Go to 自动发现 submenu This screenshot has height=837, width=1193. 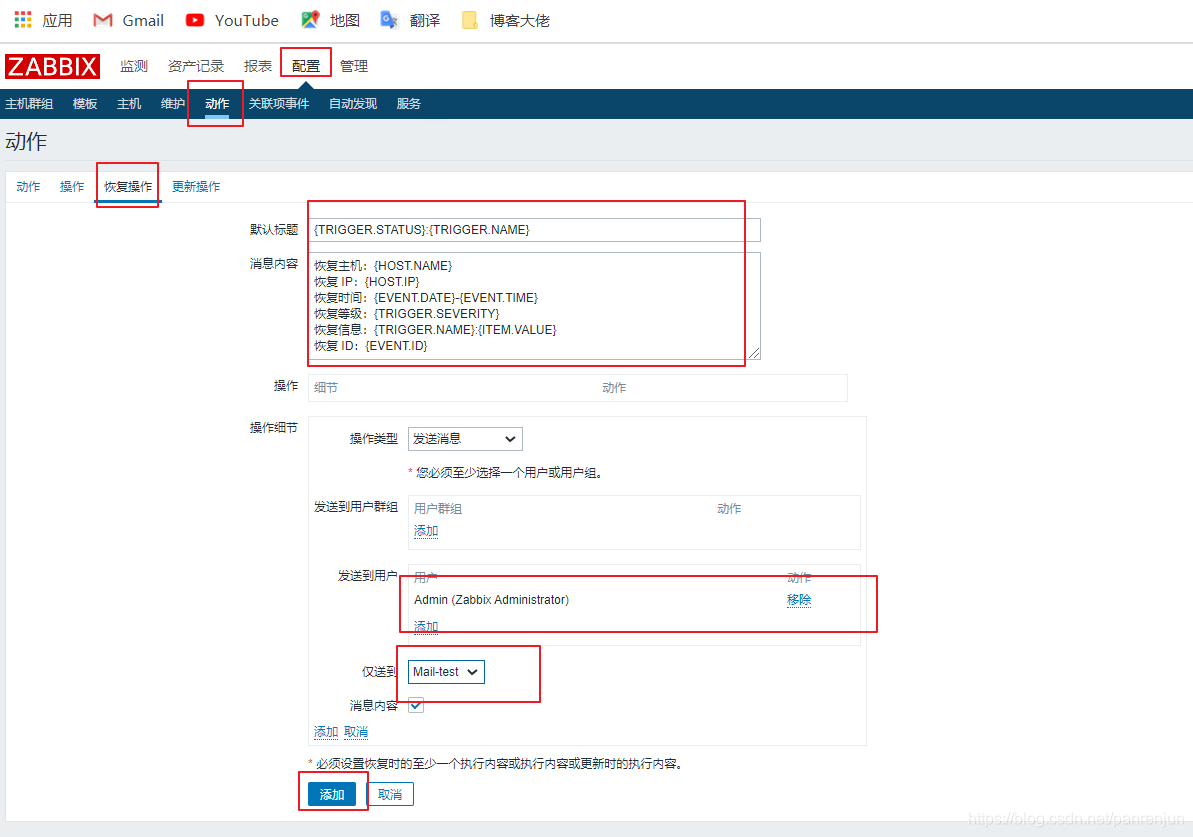[x=352, y=103]
